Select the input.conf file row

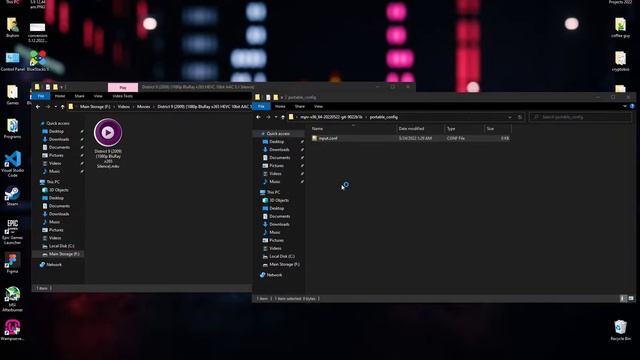click(x=410, y=138)
